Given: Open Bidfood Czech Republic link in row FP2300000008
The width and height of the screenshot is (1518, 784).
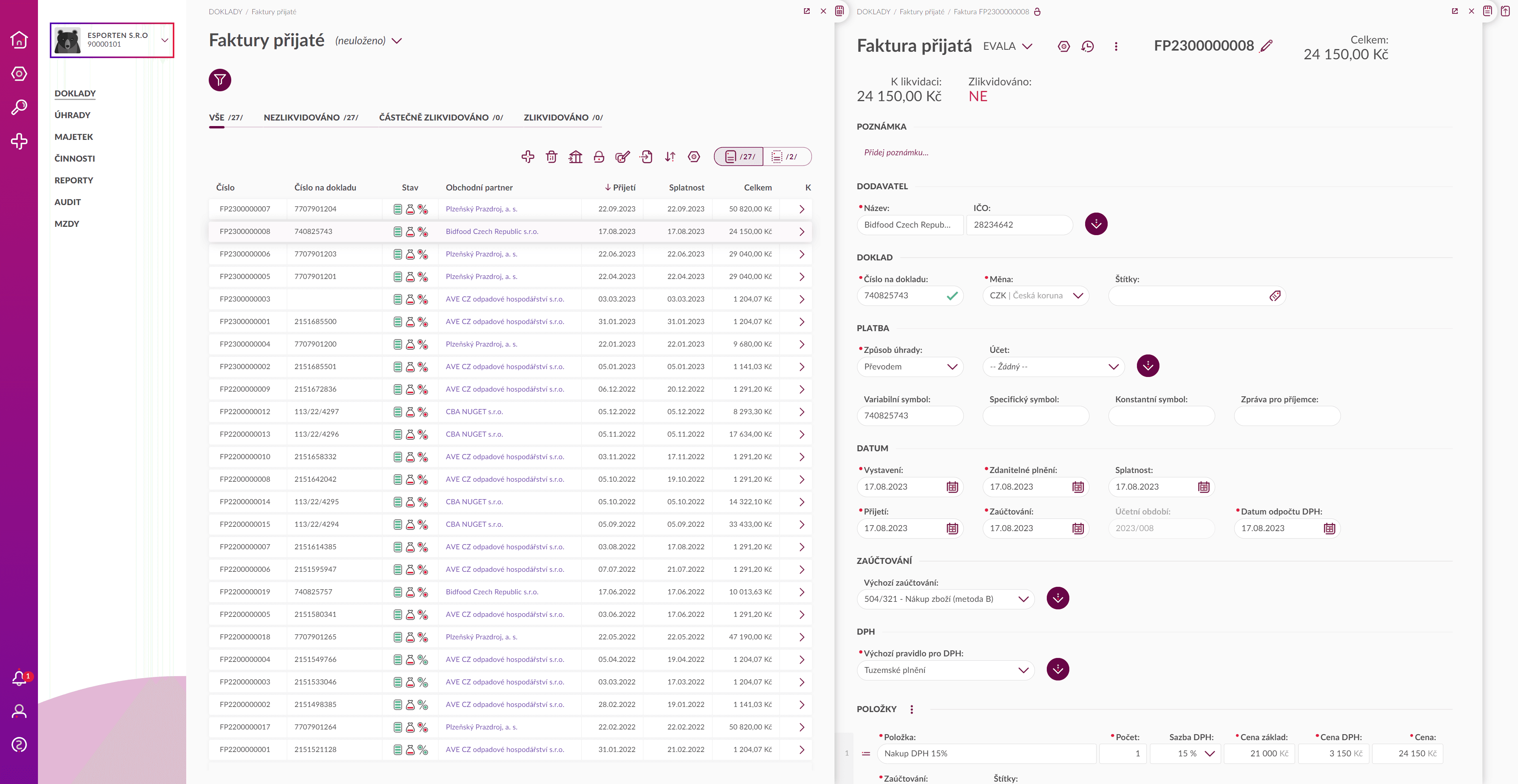Looking at the screenshot, I should [492, 232].
